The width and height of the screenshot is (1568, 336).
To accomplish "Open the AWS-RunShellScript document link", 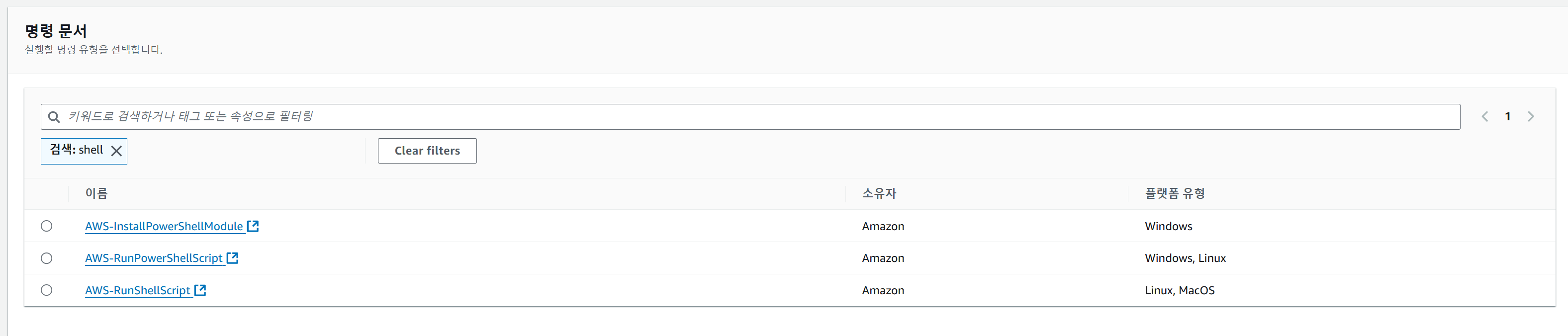I will tap(138, 290).
